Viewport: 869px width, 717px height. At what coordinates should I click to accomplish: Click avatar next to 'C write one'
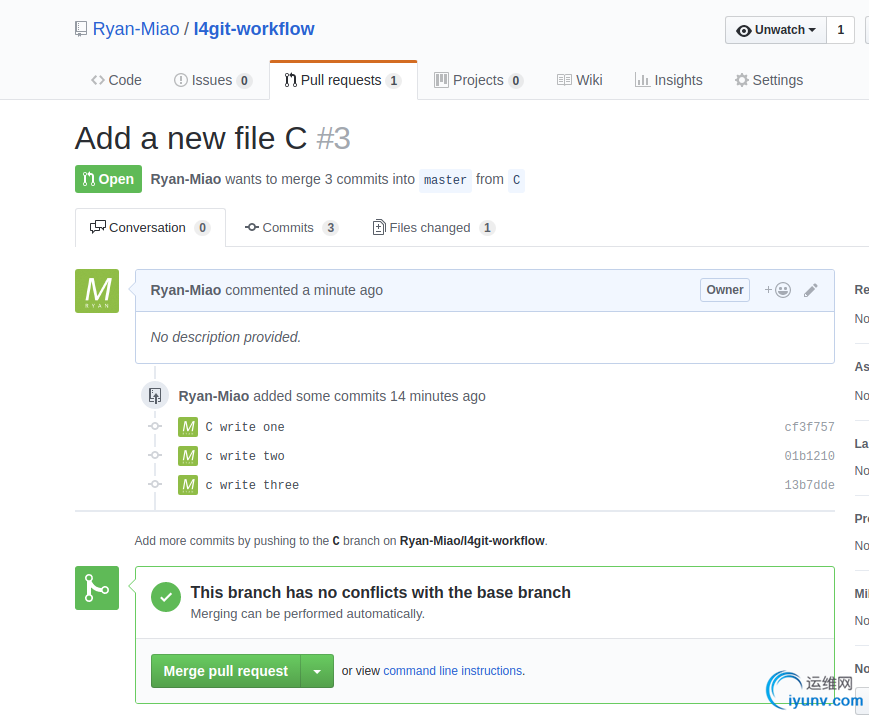pyautogui.click(x=188, y=427)
